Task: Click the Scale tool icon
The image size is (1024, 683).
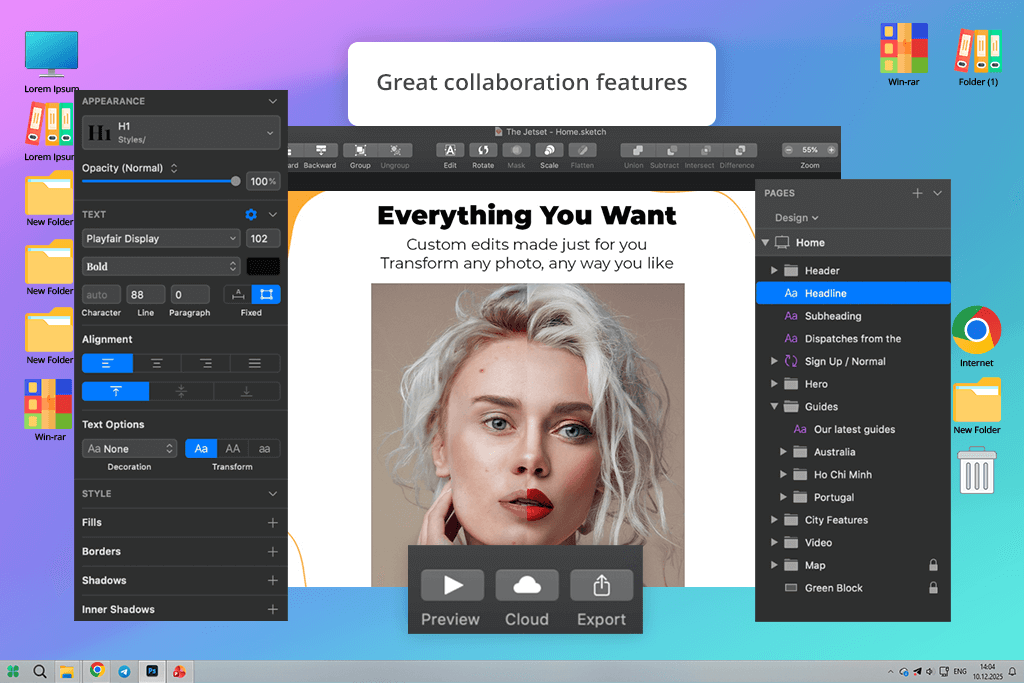Action: click(x=549, y=150)
